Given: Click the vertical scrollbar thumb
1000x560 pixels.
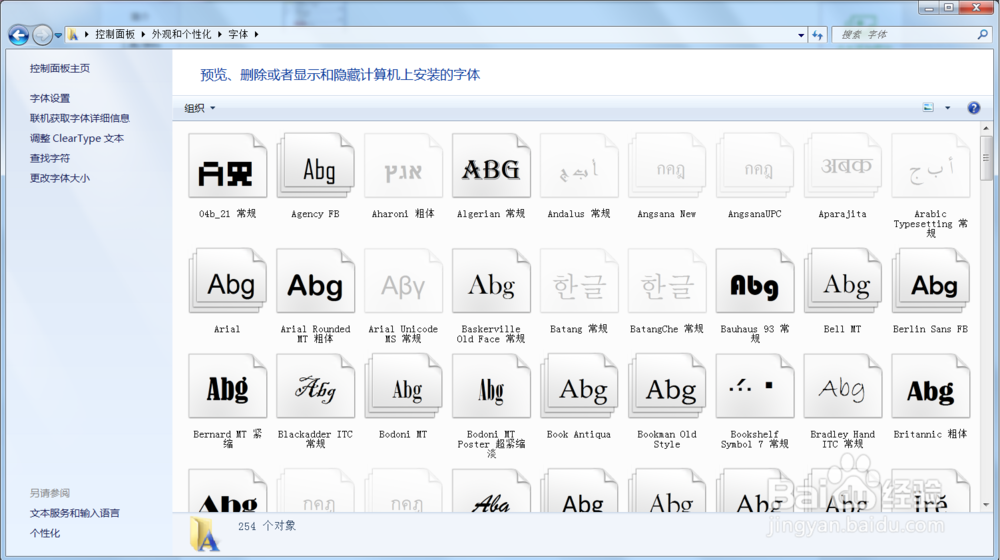Looking at the screenshot, I should (986, 158).
